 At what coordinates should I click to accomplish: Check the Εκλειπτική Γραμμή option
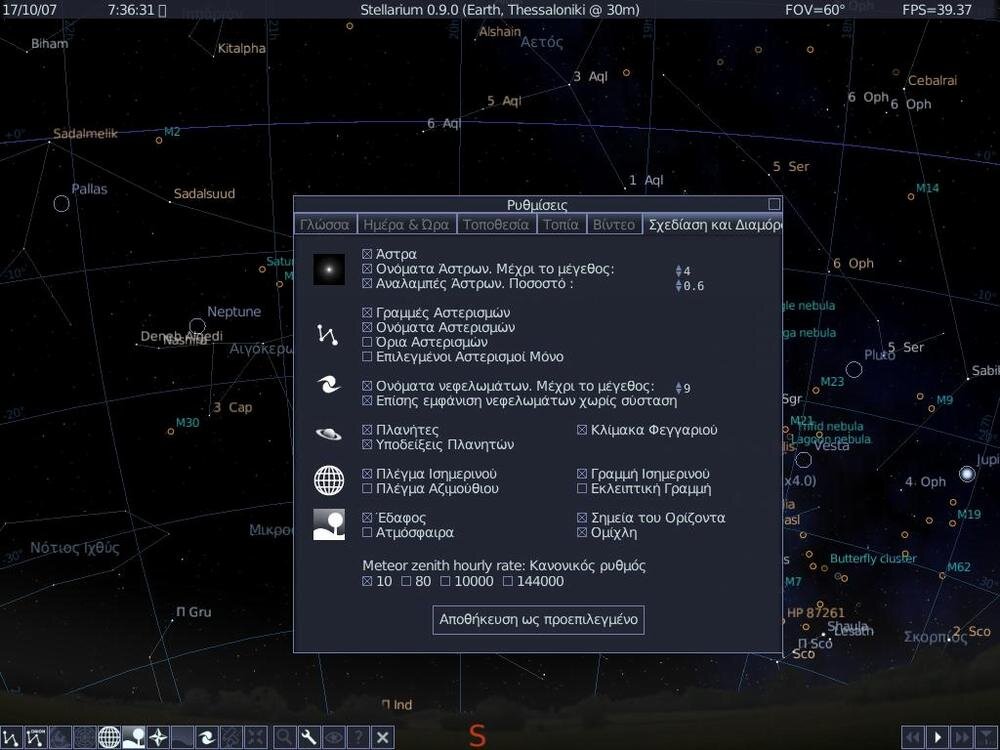tap(581, 488)
